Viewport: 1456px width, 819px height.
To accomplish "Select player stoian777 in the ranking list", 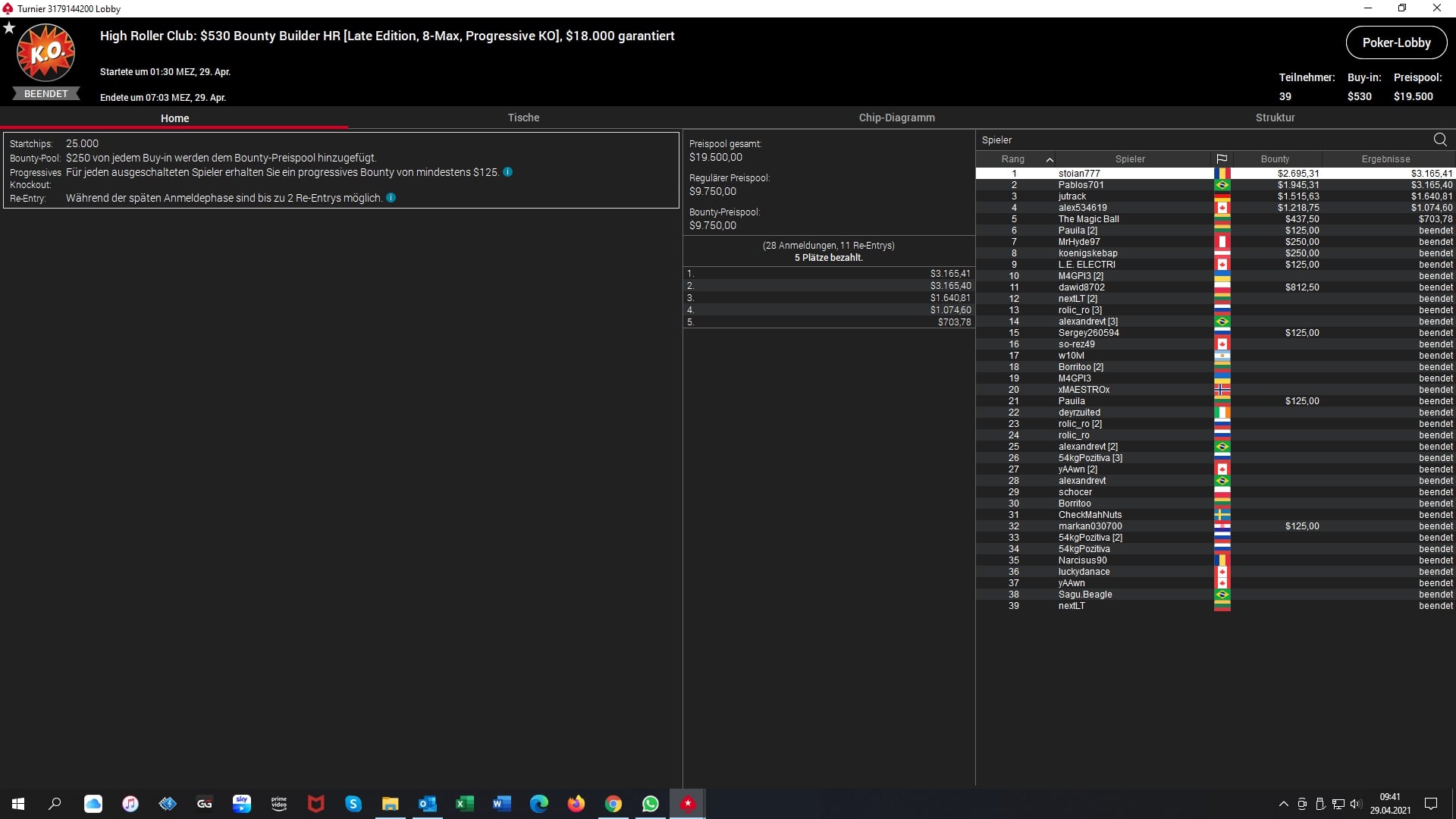I will [1079, 174].
